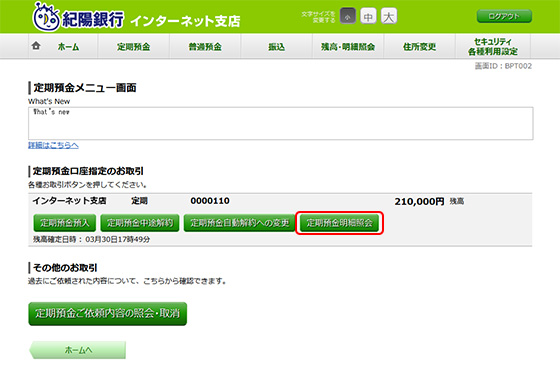The width and height of the screenshot is (560, 365).
Task: Set text size to medium (中)
Action: point(368,16)
